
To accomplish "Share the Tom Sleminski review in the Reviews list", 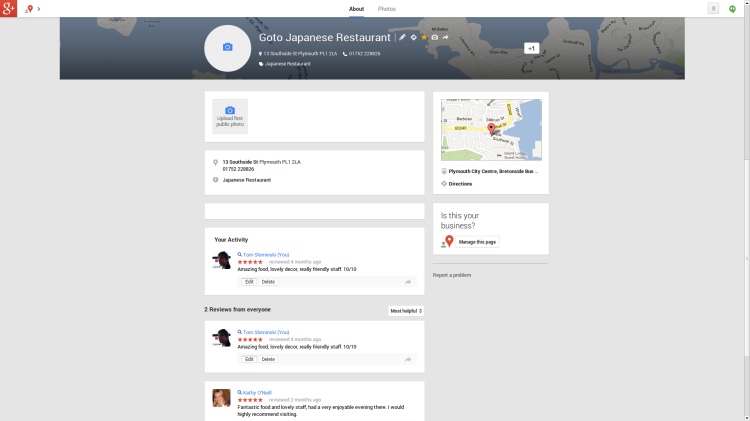I will pyautogui.click(x=408, y=359).
